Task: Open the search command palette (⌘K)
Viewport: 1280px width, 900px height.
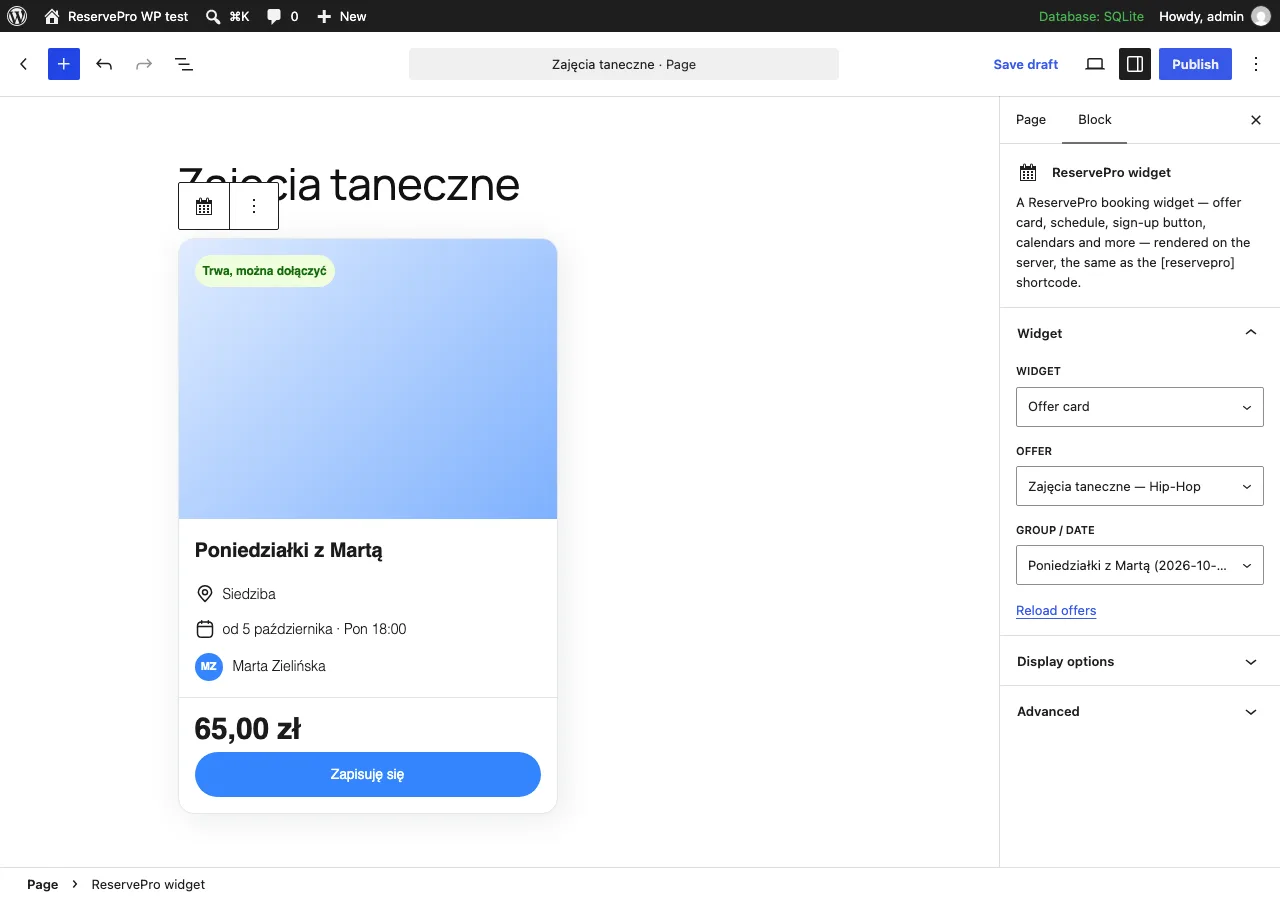Action: [227, 16]
